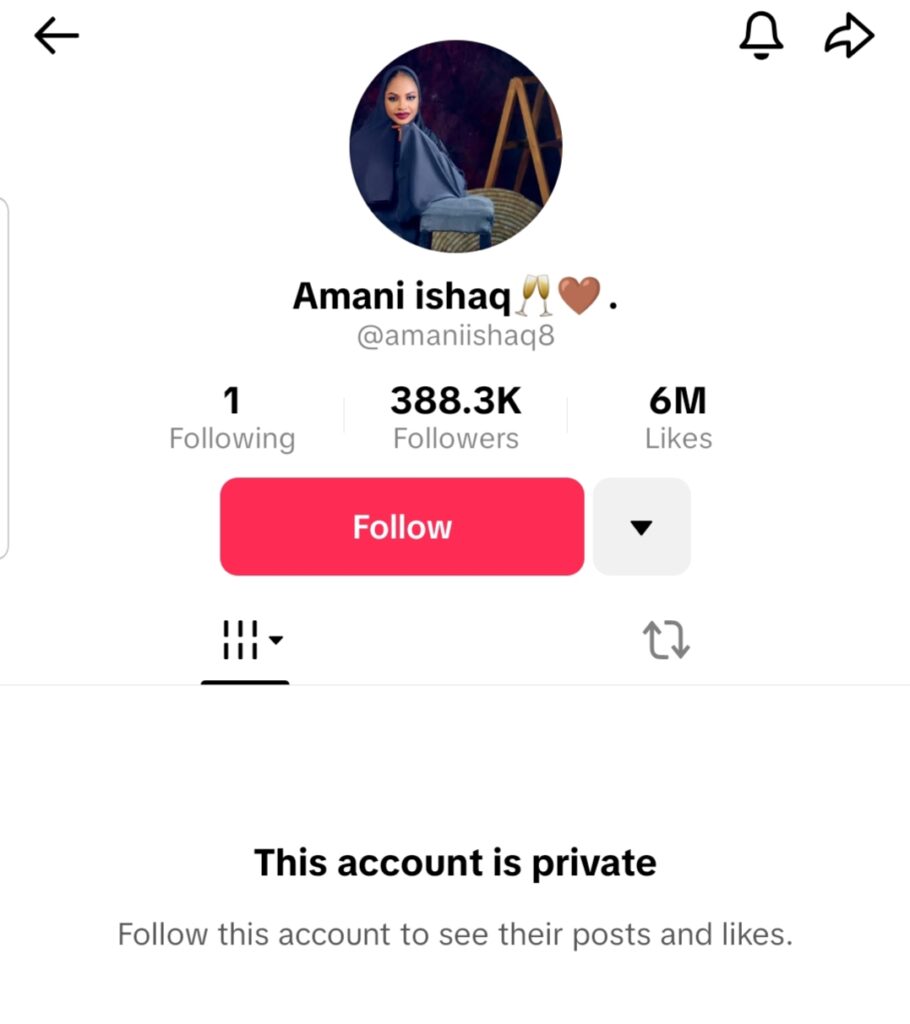Select the posts grid tab
Screen dimensions: 910x1024
(240, 640)
